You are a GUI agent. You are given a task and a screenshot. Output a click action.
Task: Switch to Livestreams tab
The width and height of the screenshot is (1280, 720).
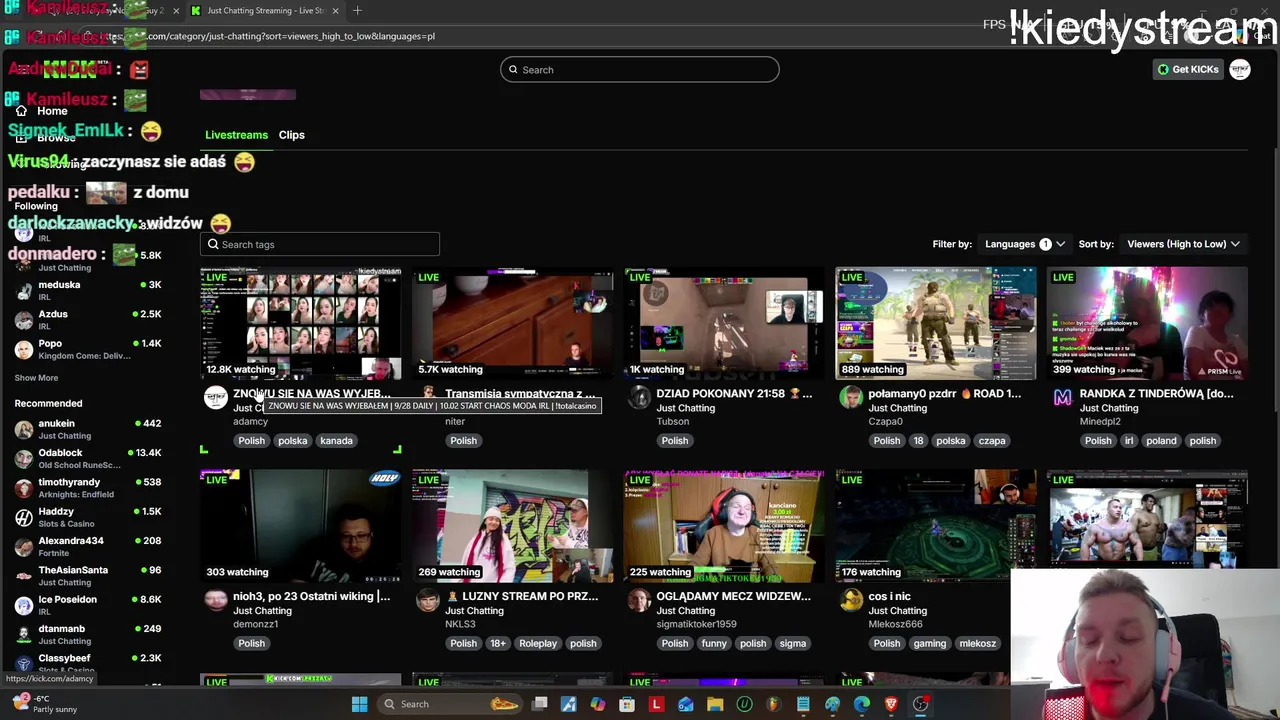pos(236,135)
